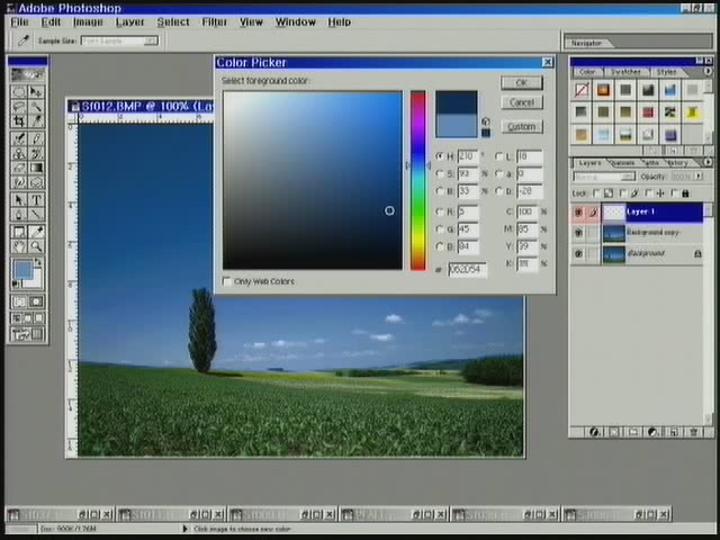The width and height of the screenshot is (720, 540).
Task: Swap foreground and background colors
Action: [39, 263]
